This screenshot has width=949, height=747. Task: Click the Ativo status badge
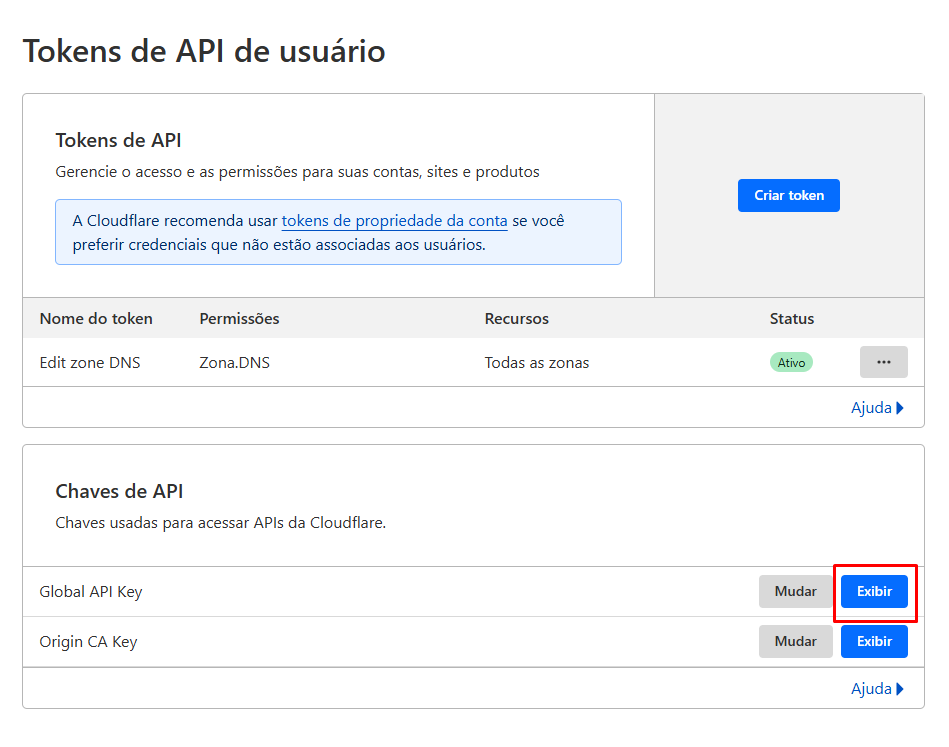click(x=791, y=363)
